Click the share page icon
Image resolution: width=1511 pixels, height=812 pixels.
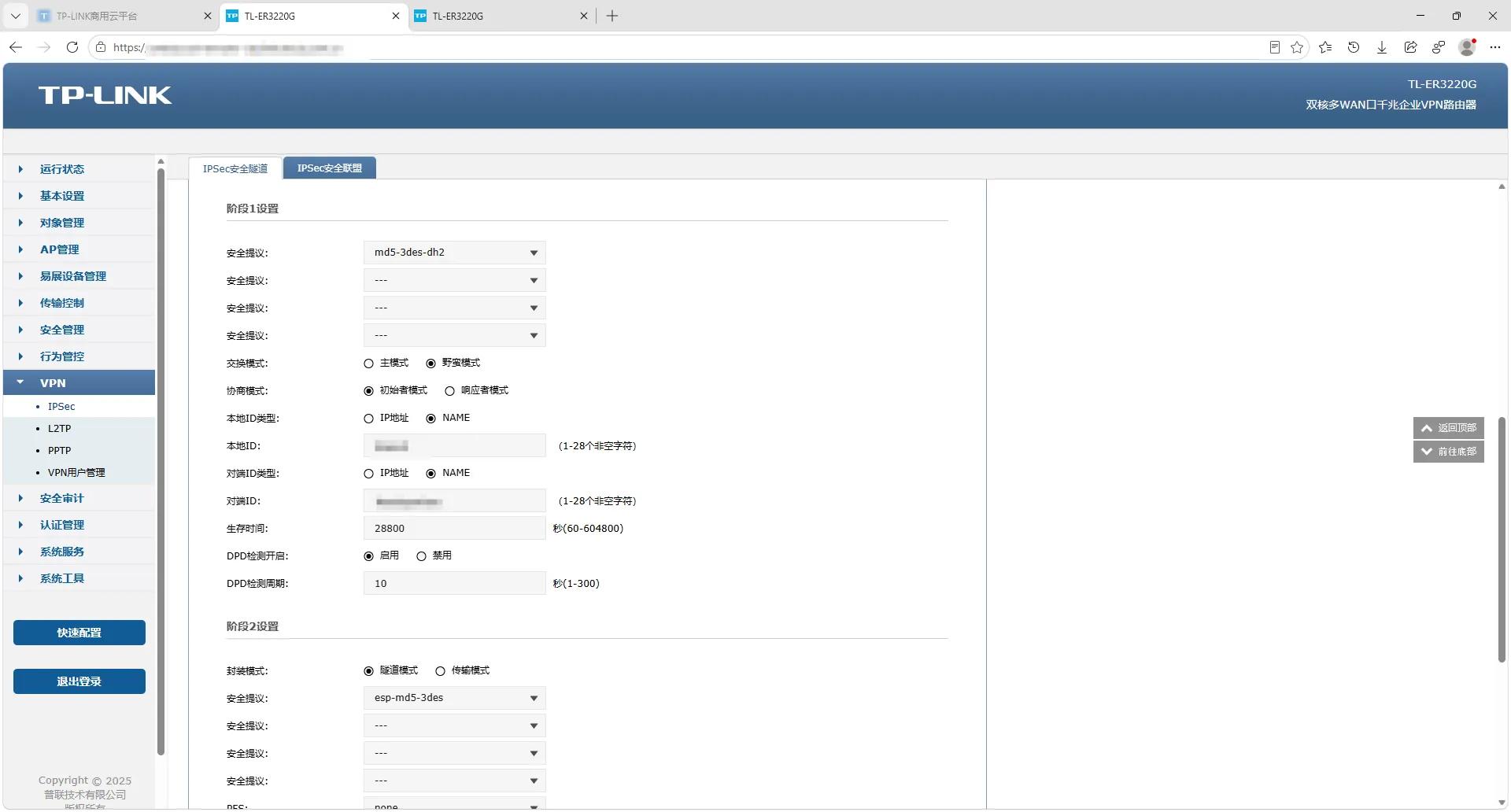pyautogui.click(x=1410, y=47)
